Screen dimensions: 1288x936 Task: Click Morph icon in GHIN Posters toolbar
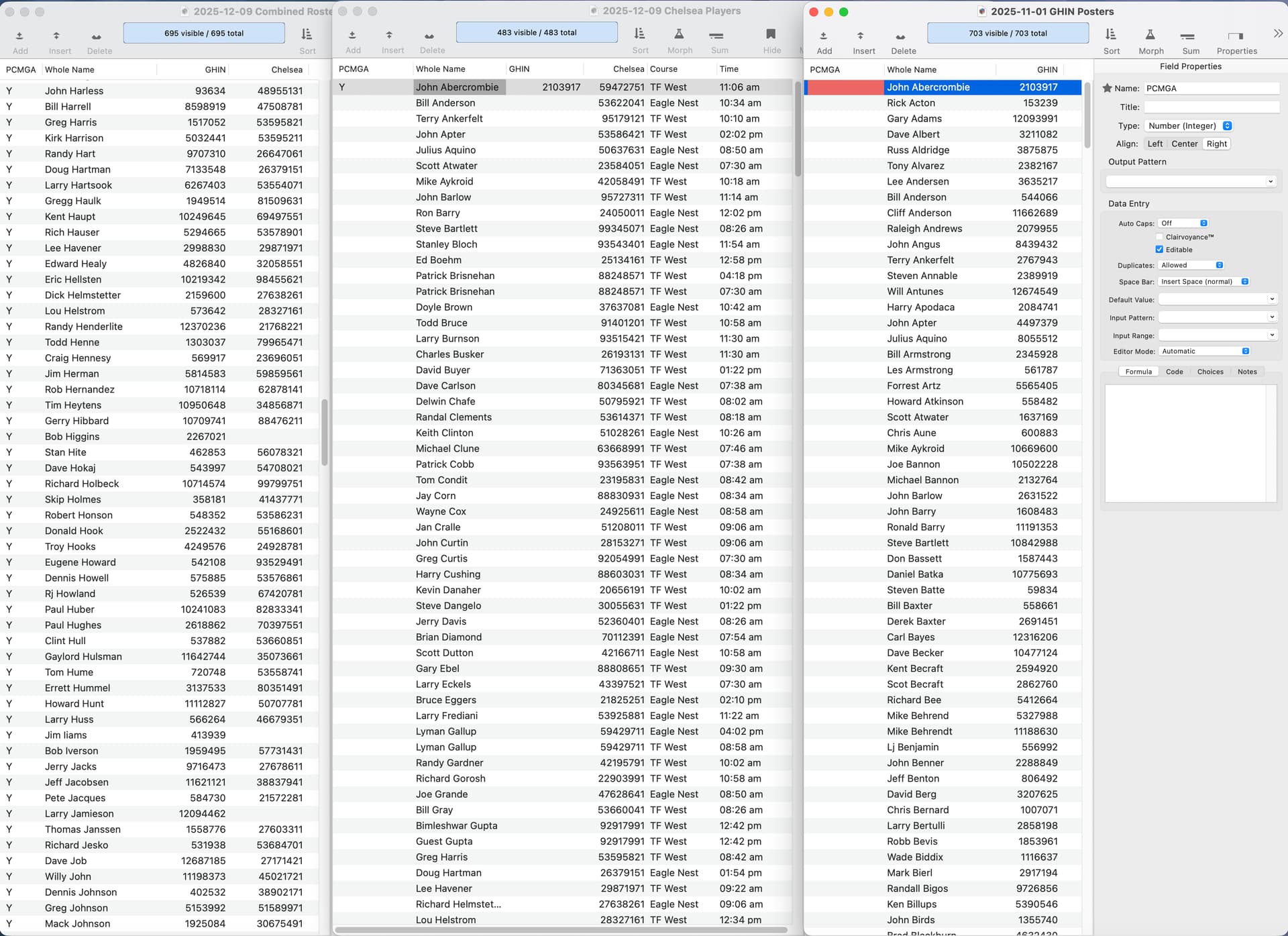pos(1150,36)
